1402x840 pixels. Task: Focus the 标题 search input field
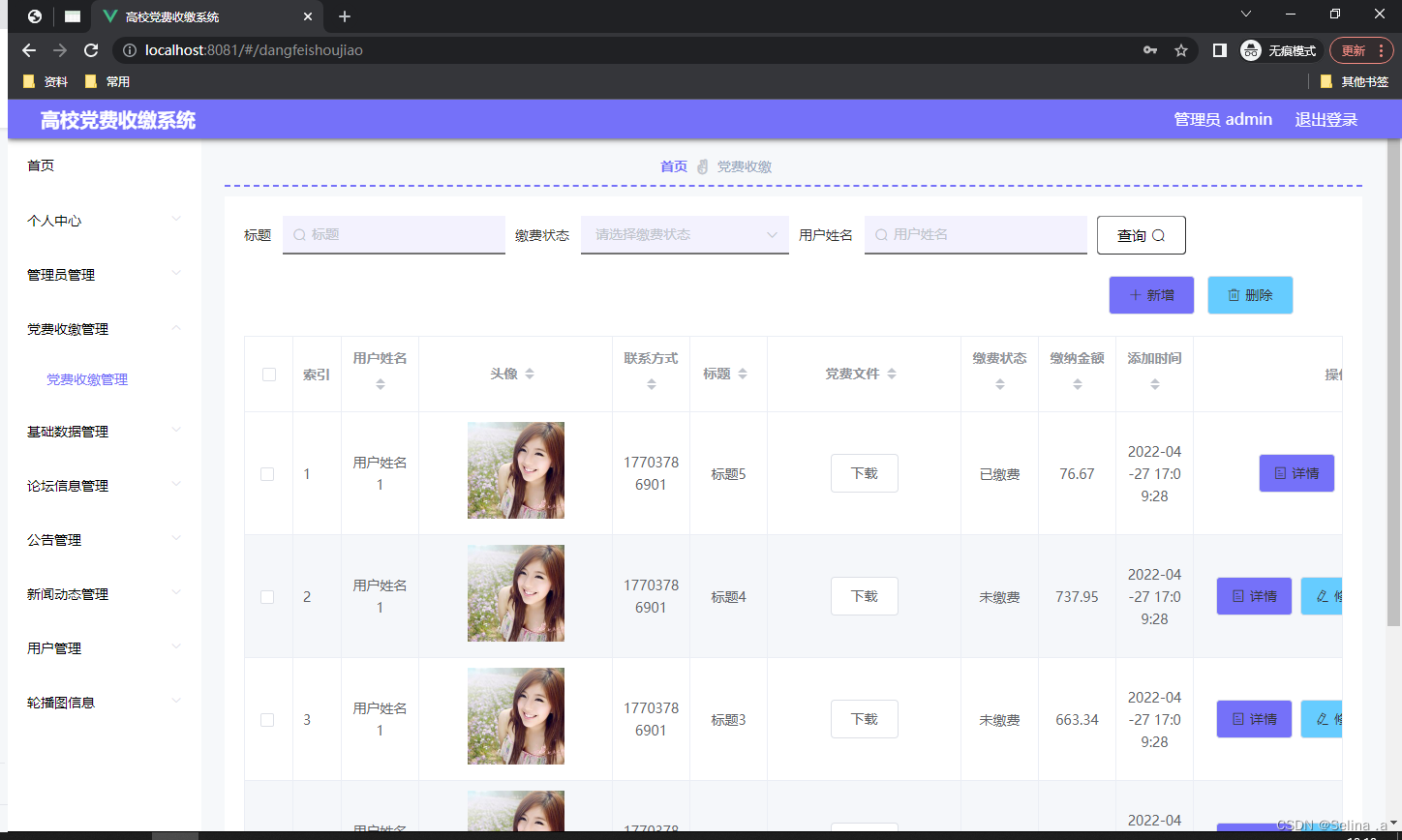pyautogui.click(x=394, y=234)
